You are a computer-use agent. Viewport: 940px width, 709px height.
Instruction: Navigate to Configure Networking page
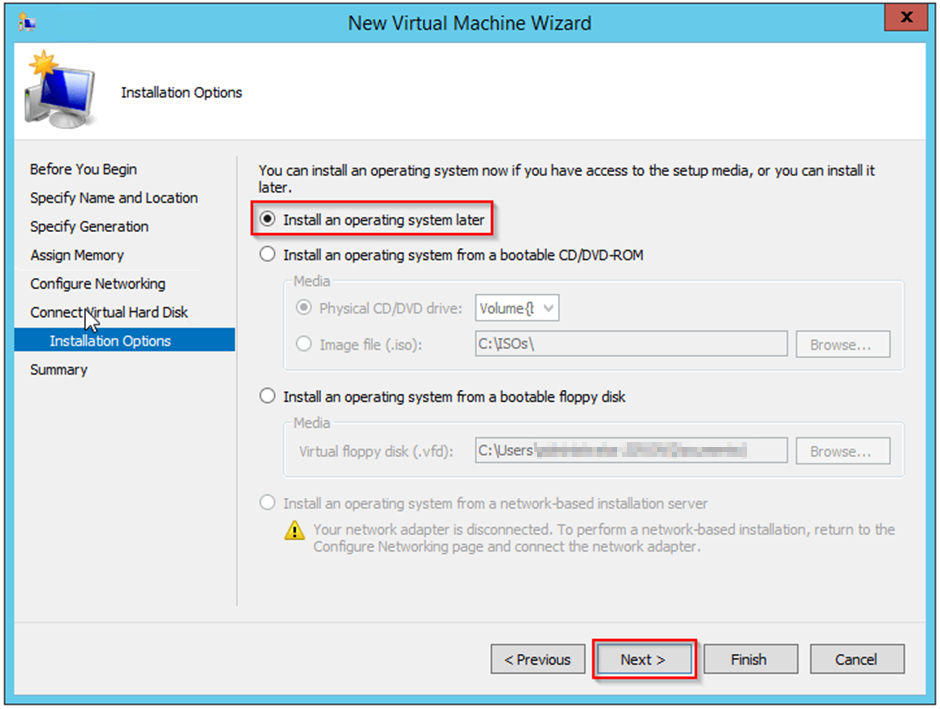pyautogui.click(x=98, y=284)
